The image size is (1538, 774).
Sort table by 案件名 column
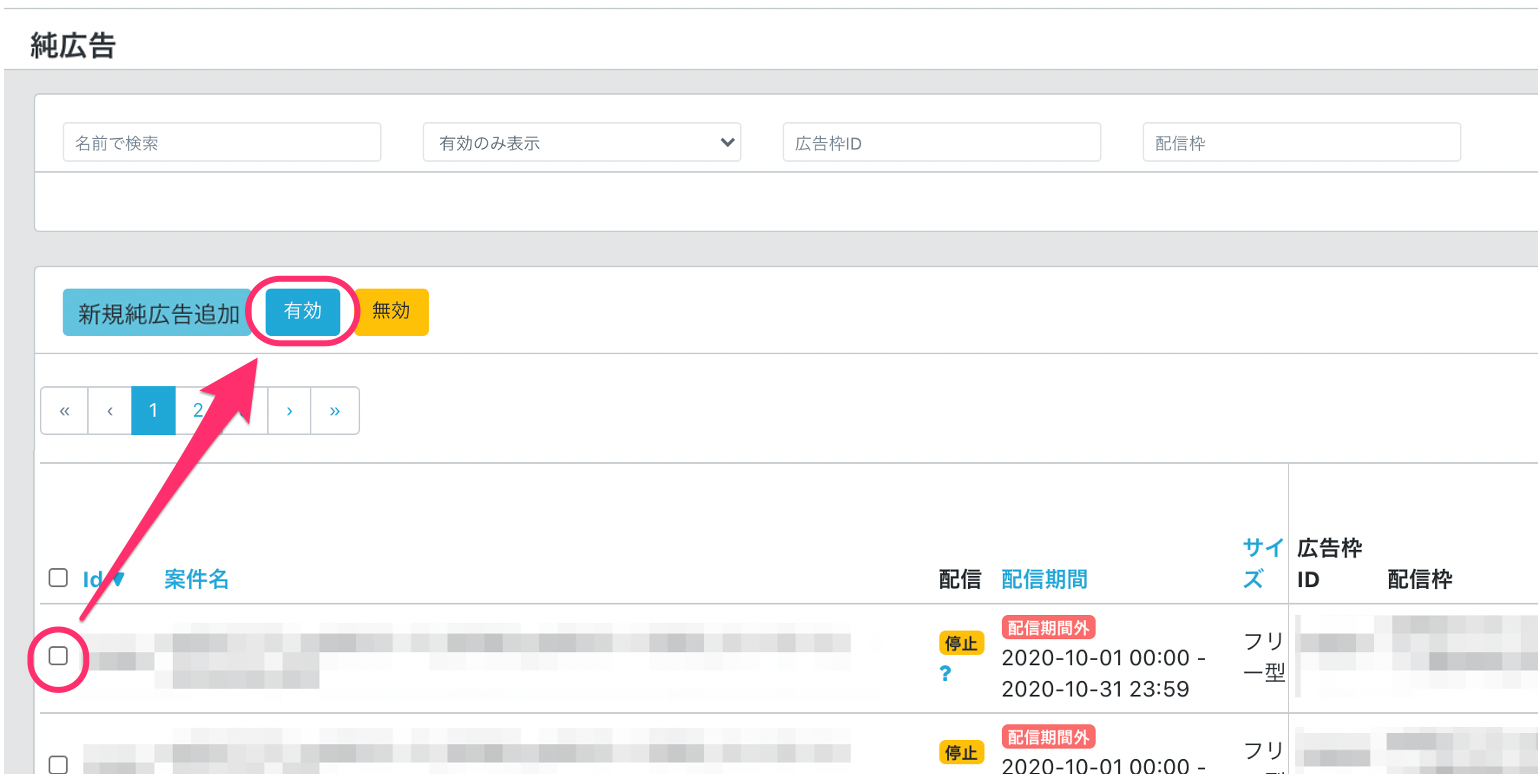[x=196, y=579]
